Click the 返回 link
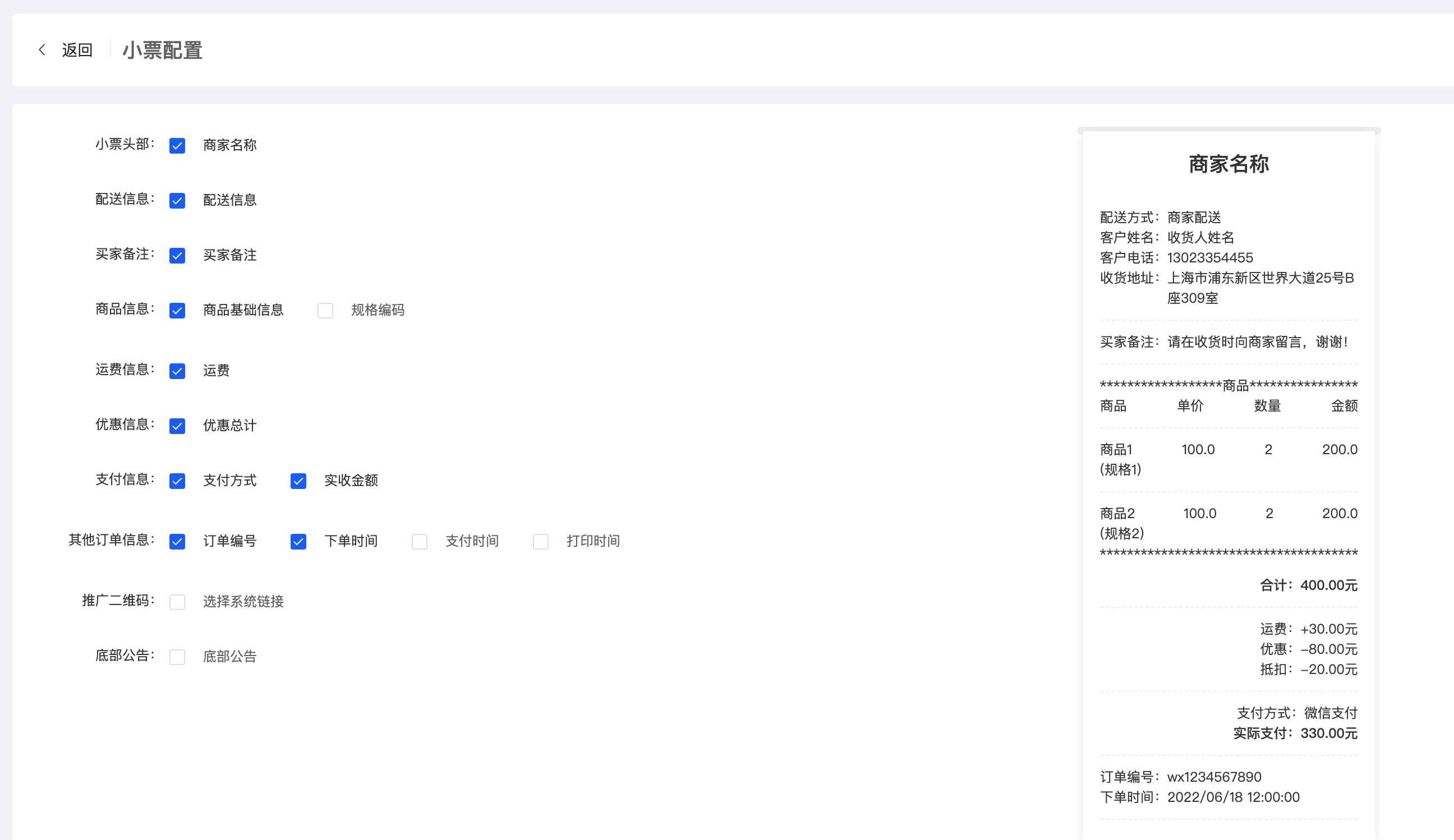This screenshot has width=1454, height=840. click(x=77, y=50)
